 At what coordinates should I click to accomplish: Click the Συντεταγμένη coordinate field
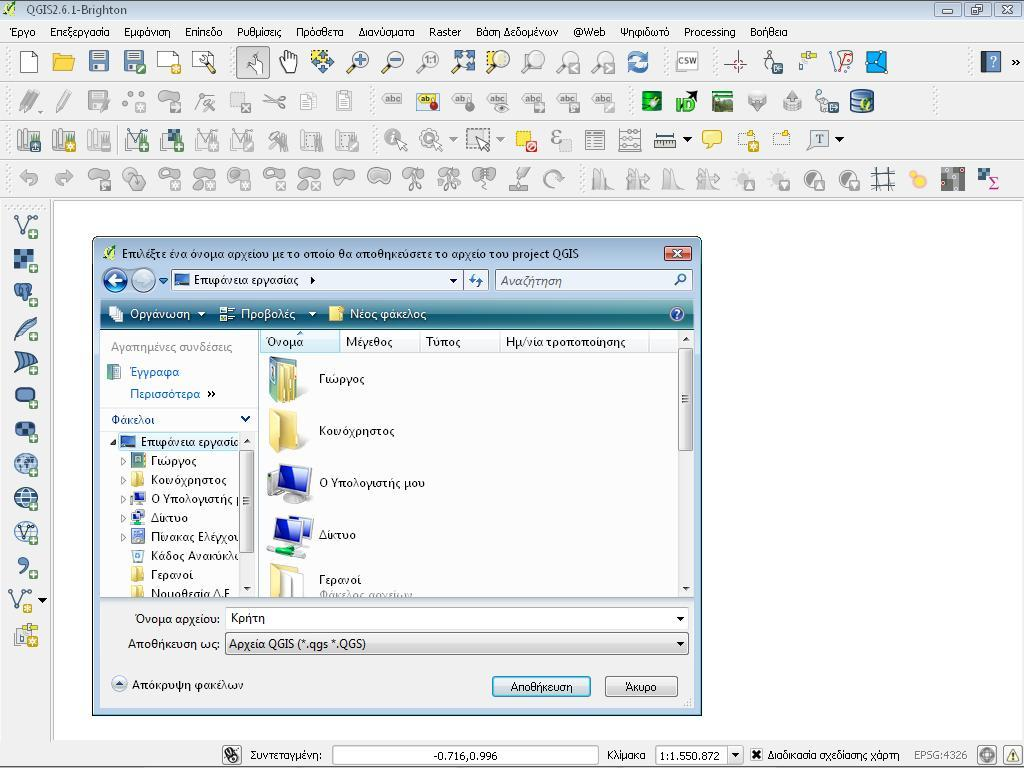pyautogui.click(x=465, y=756)
